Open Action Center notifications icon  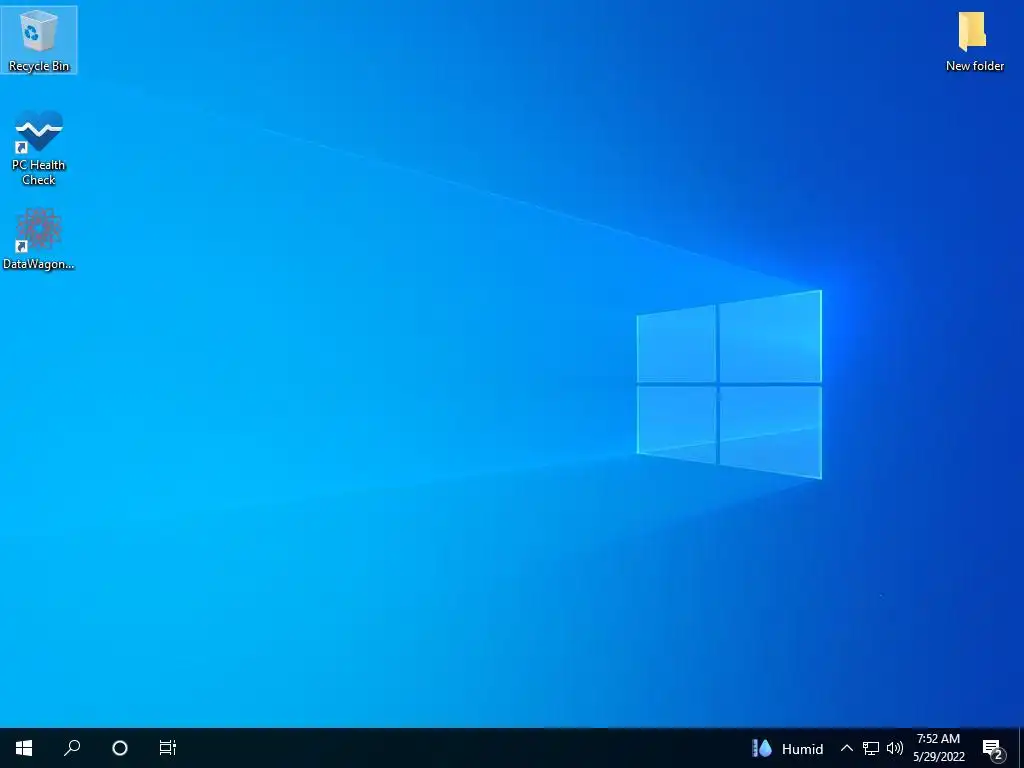pos(993,748)
